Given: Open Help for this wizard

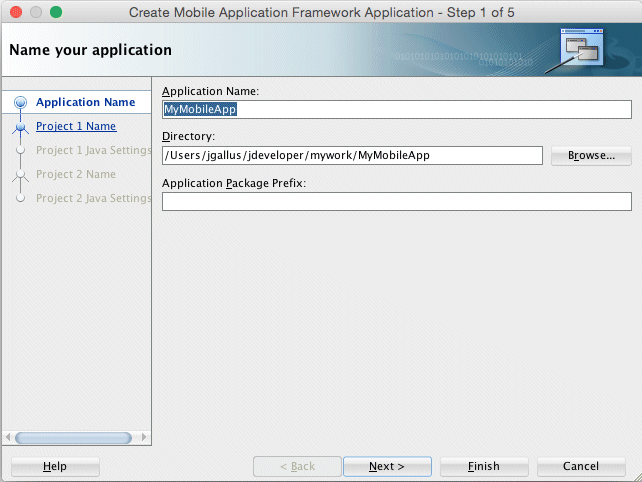Looking at the screenshot, I should (x=55, y=466).
